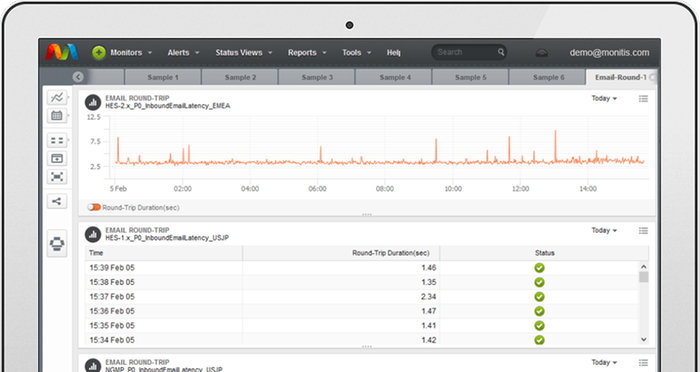
Task: Switch to the Sample 1 tab
Action: click(163, 77)
